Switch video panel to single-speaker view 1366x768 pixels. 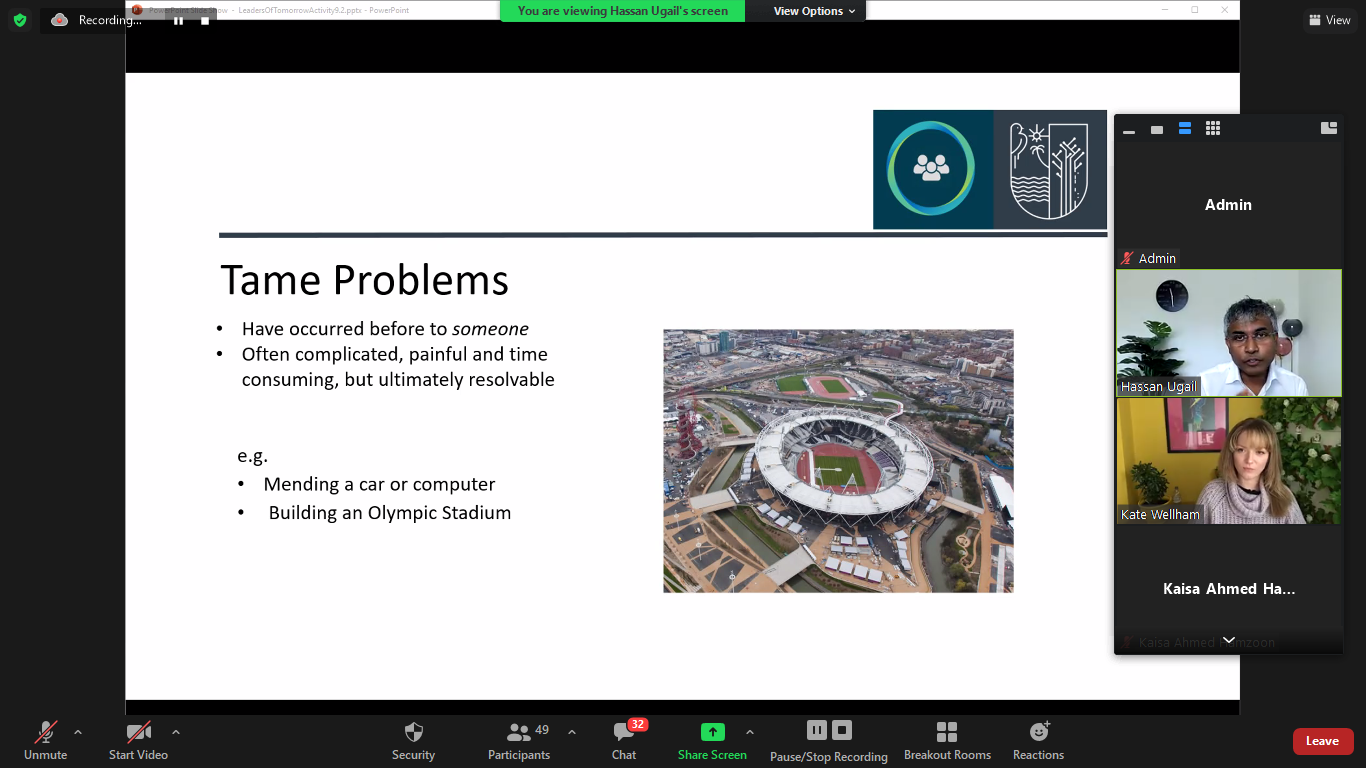coord(1157,129)
